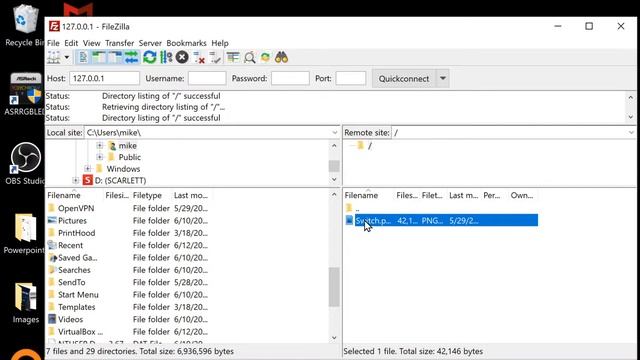Open the Site Manager dropdown arrow
Viewport: 640px width, 360px height.
(x=67, y=58)
